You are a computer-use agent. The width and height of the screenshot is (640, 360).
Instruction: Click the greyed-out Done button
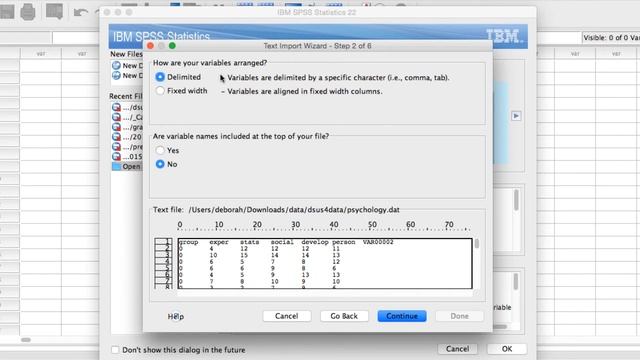460,316
